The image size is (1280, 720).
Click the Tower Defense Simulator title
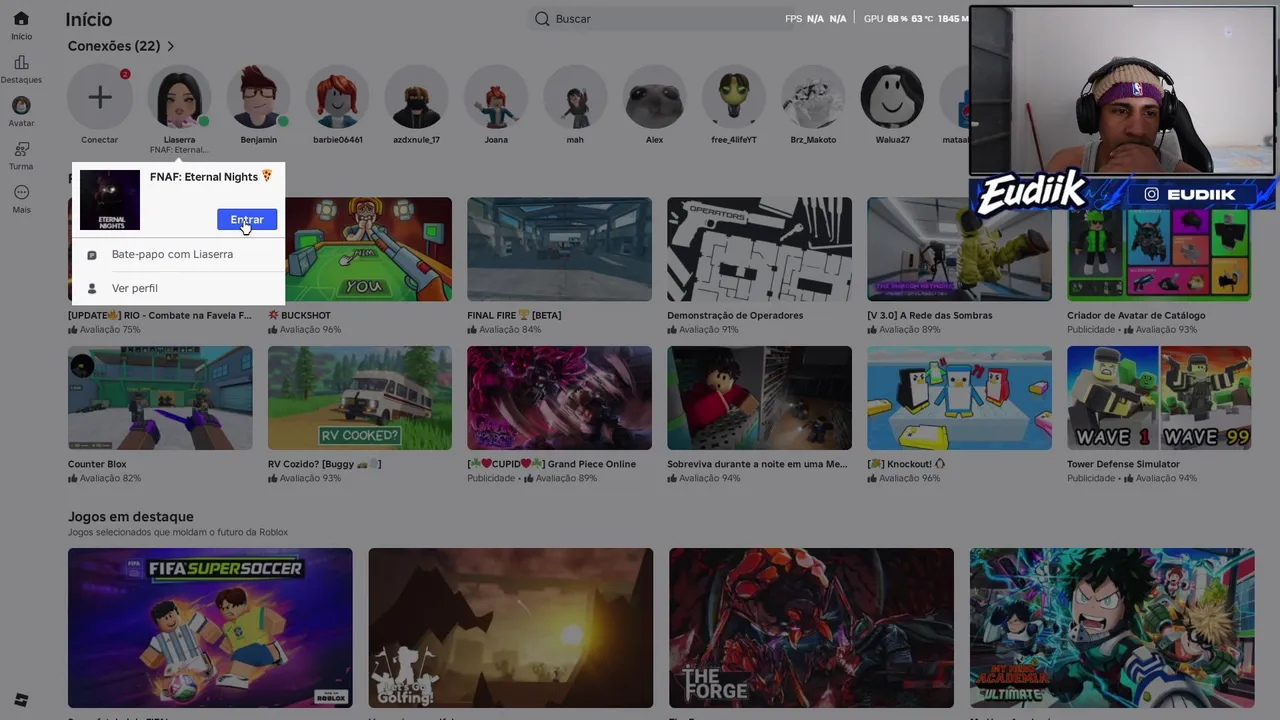tap(1123, 464)
